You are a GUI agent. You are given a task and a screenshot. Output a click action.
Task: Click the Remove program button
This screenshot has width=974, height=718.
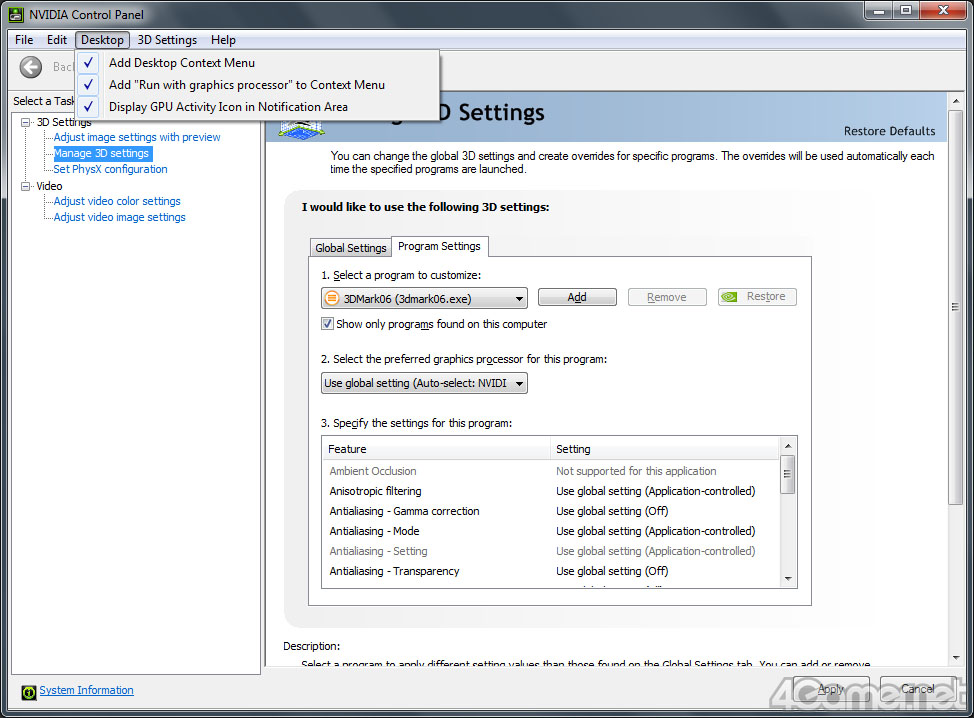click(667, 297)
